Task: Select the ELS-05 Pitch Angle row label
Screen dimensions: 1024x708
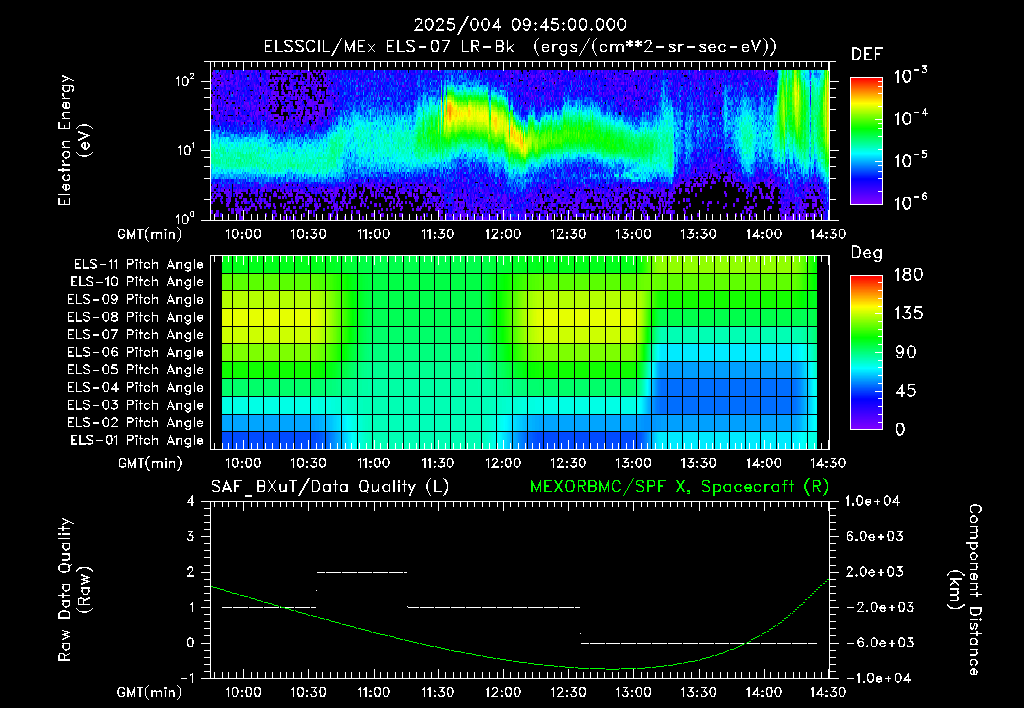Action: coord(135,370)
